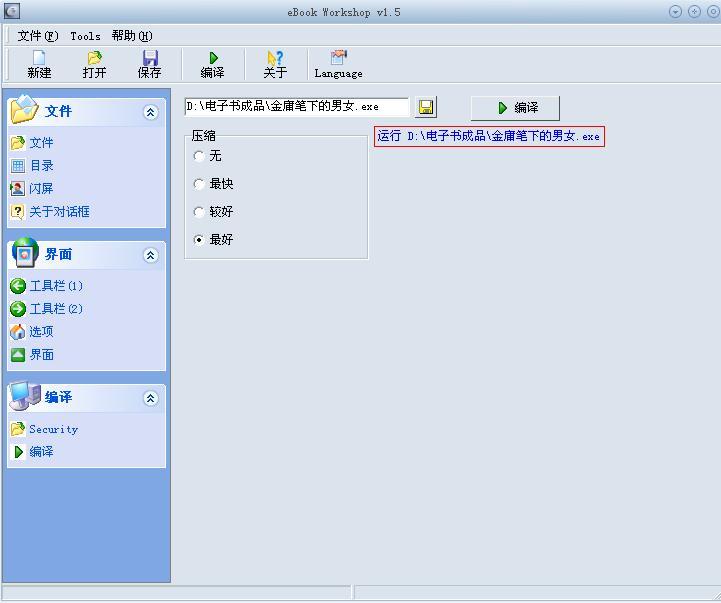The image size is (721, 603).
Task: Collapse the 界面 sidebar panel
Action: (150, 255)
